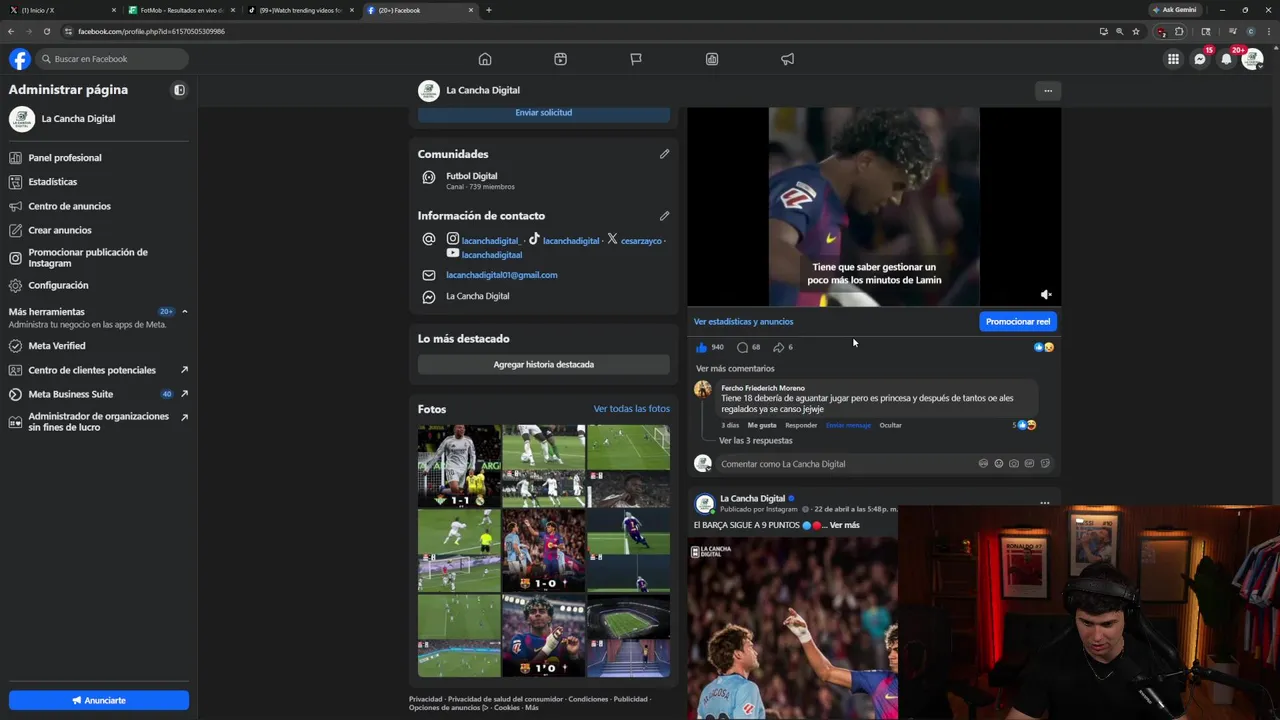
Task: Open the Pages flag icon
Action: tap(636, 59)
